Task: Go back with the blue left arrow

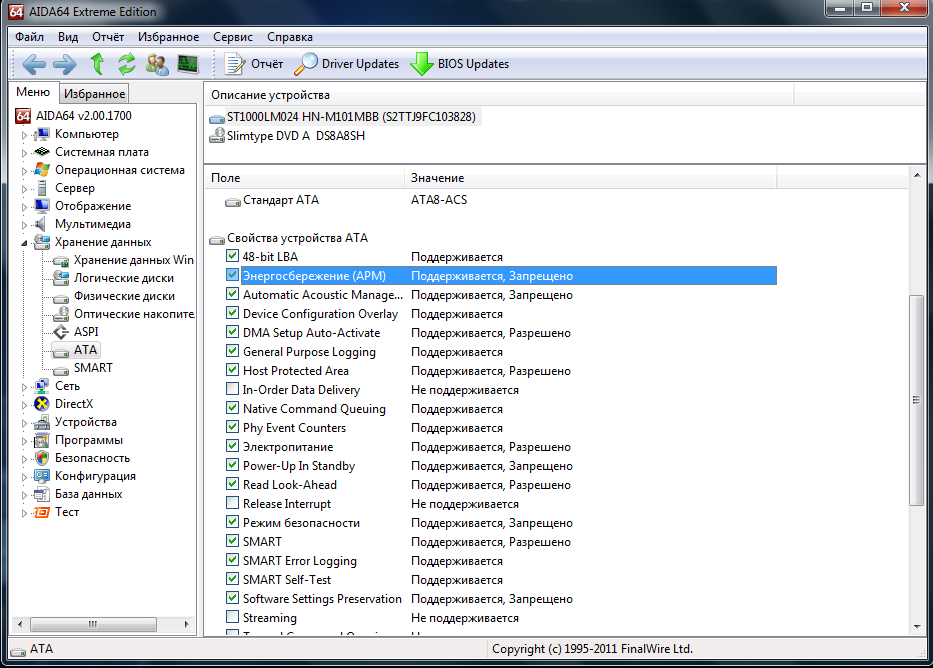Action: pos(33,64)
